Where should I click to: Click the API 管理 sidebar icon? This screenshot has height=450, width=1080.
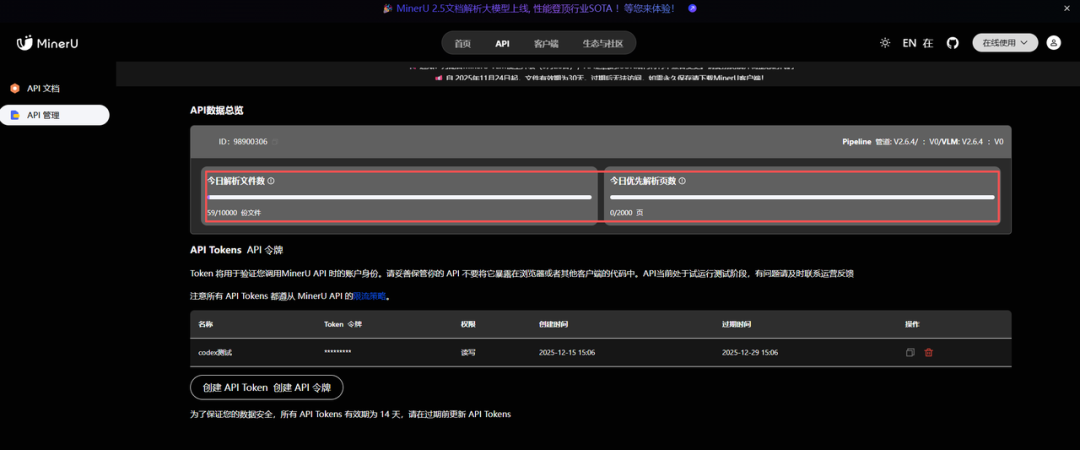[x=14, y=115]
